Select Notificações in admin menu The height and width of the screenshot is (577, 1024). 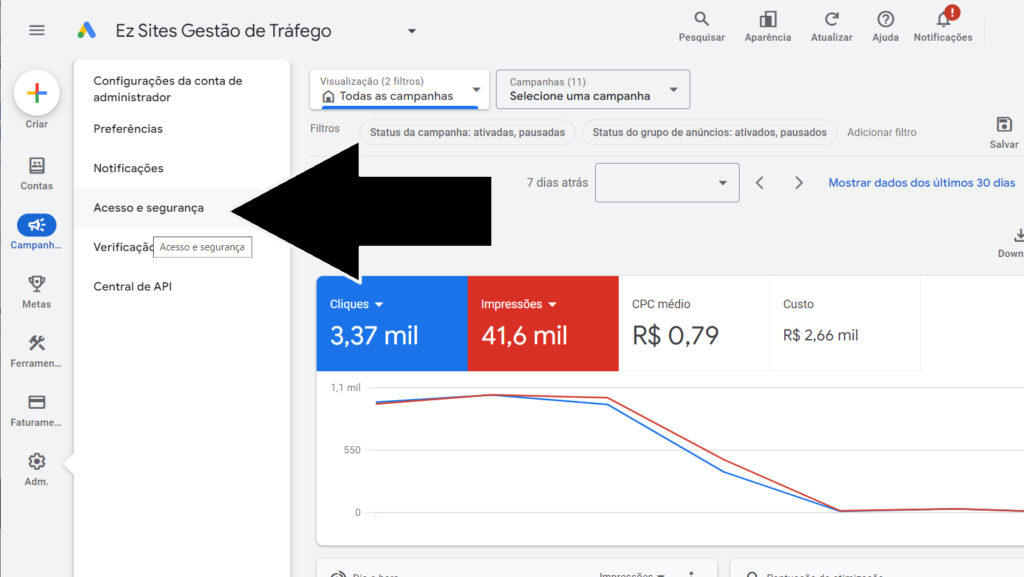(x=129, y=168)
